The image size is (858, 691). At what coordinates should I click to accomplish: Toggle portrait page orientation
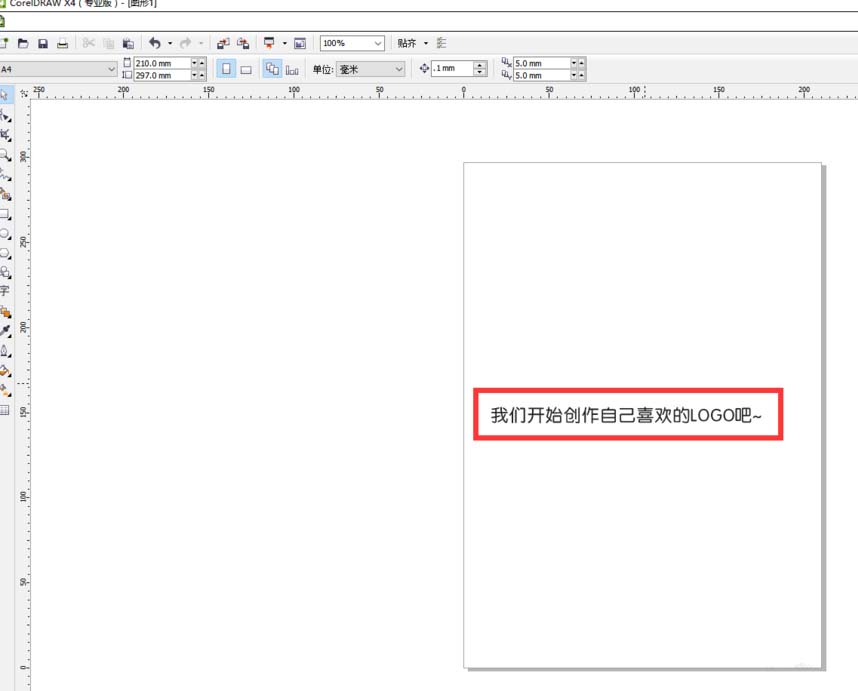225,68
